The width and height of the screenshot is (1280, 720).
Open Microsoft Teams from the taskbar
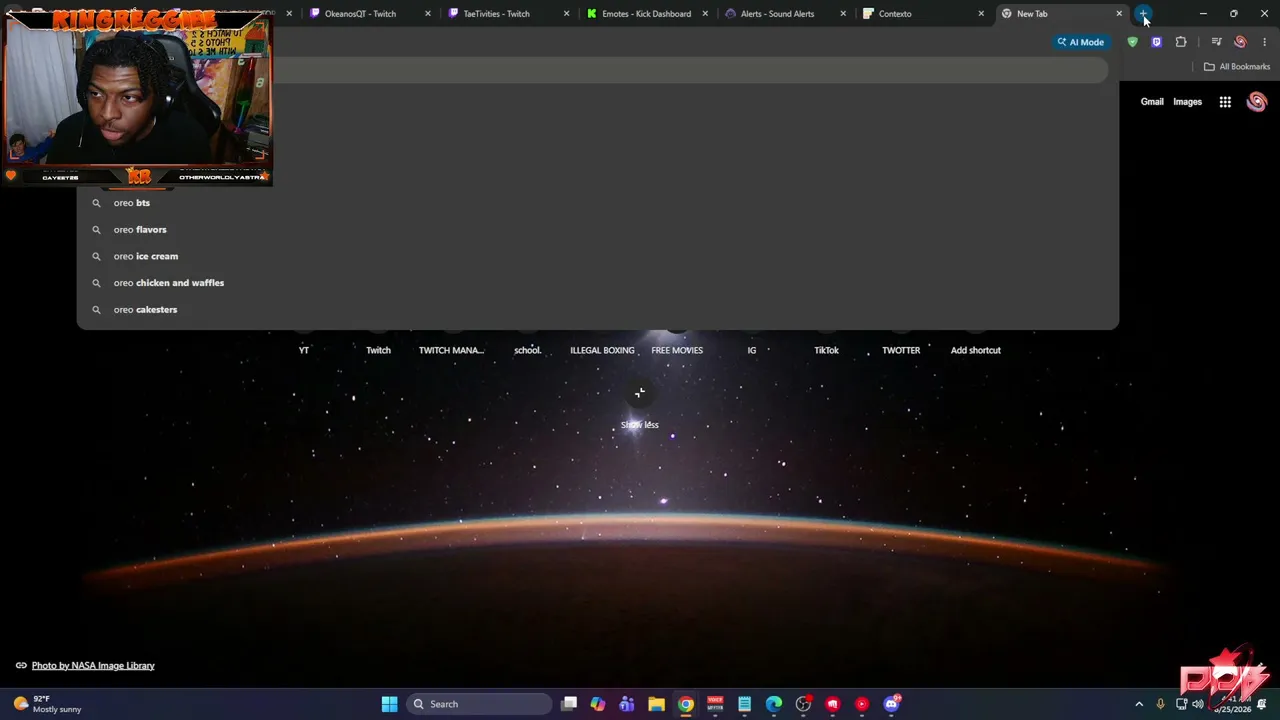coord(627,704)
